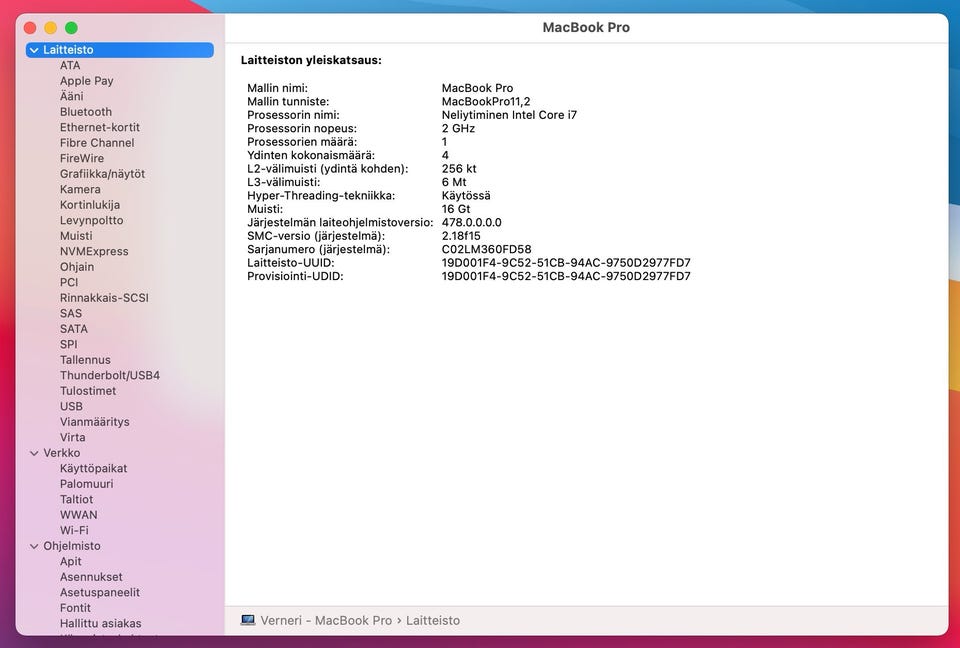Click Verneri - MacBook Pro in path bar
This screenshot has width=960, height=648.
tap(326, 620)
